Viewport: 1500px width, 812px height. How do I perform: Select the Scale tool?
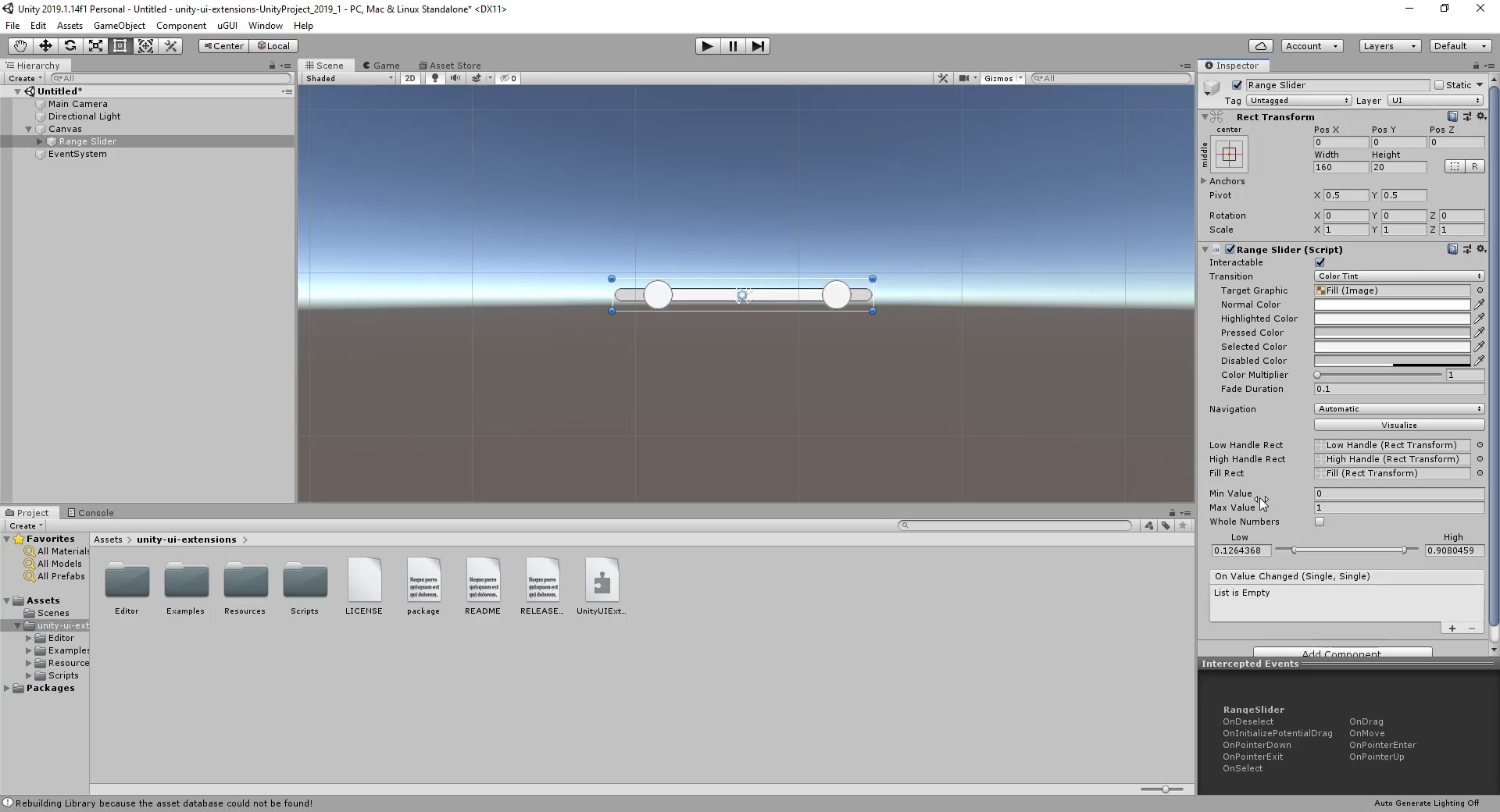coord(95,46)
